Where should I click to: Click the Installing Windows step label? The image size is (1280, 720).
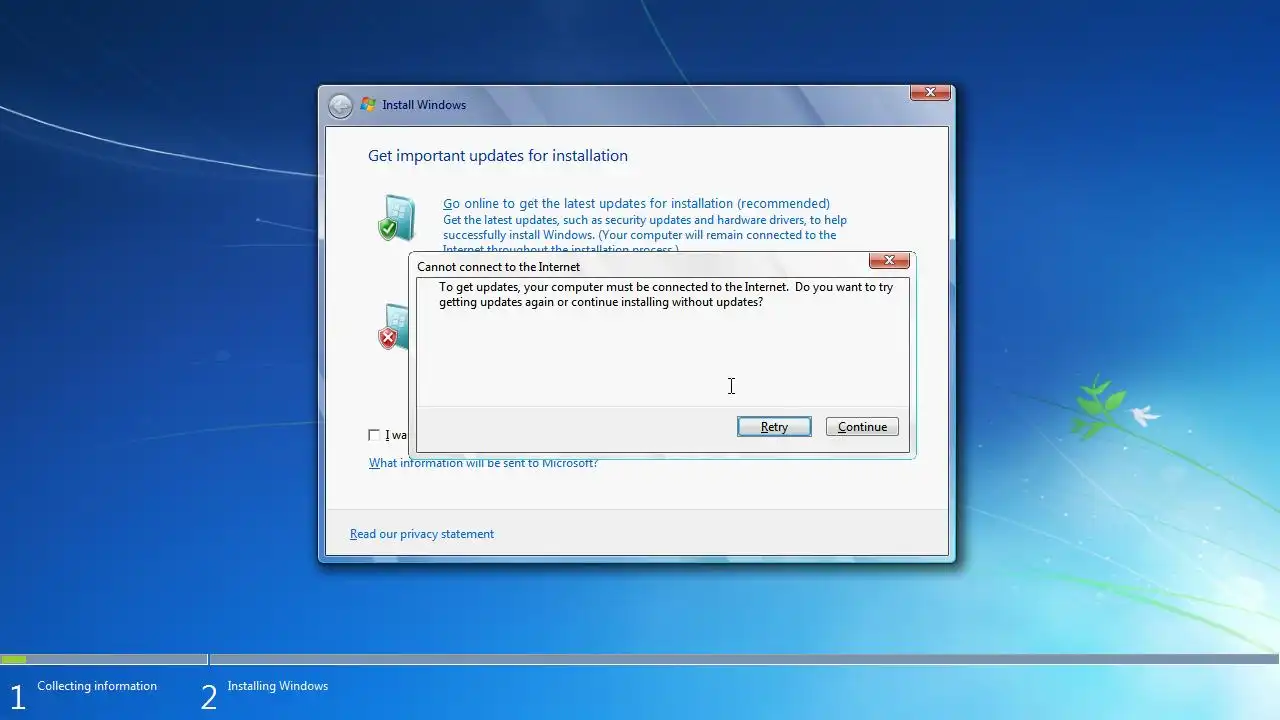[x=278, y=686]
